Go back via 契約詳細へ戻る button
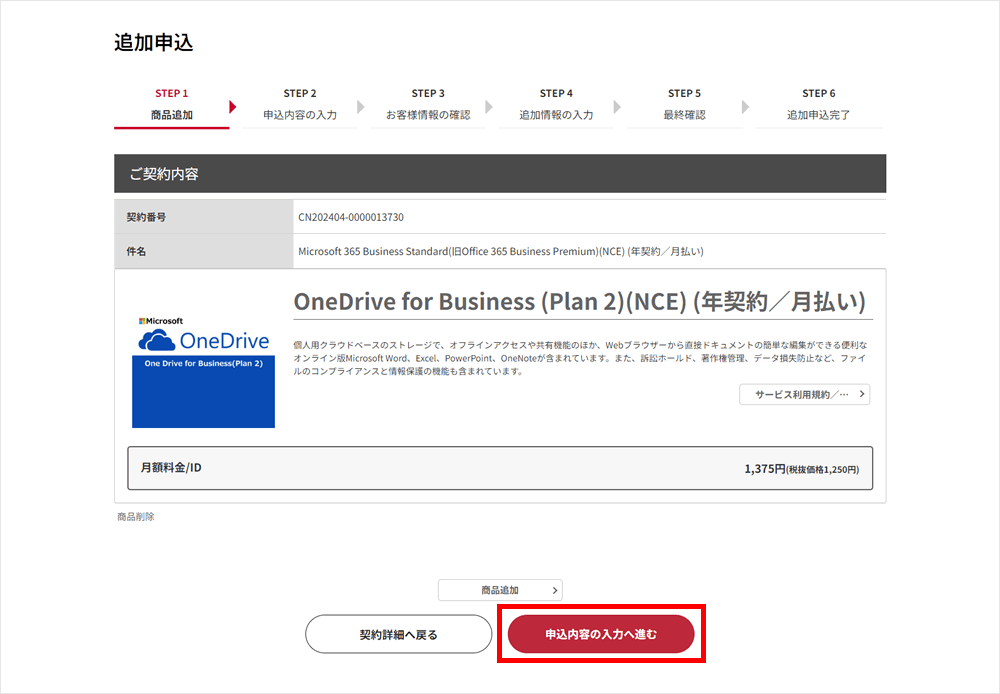Image resolution: width=1000 pixels, height=694 pixels. point(399,634)
